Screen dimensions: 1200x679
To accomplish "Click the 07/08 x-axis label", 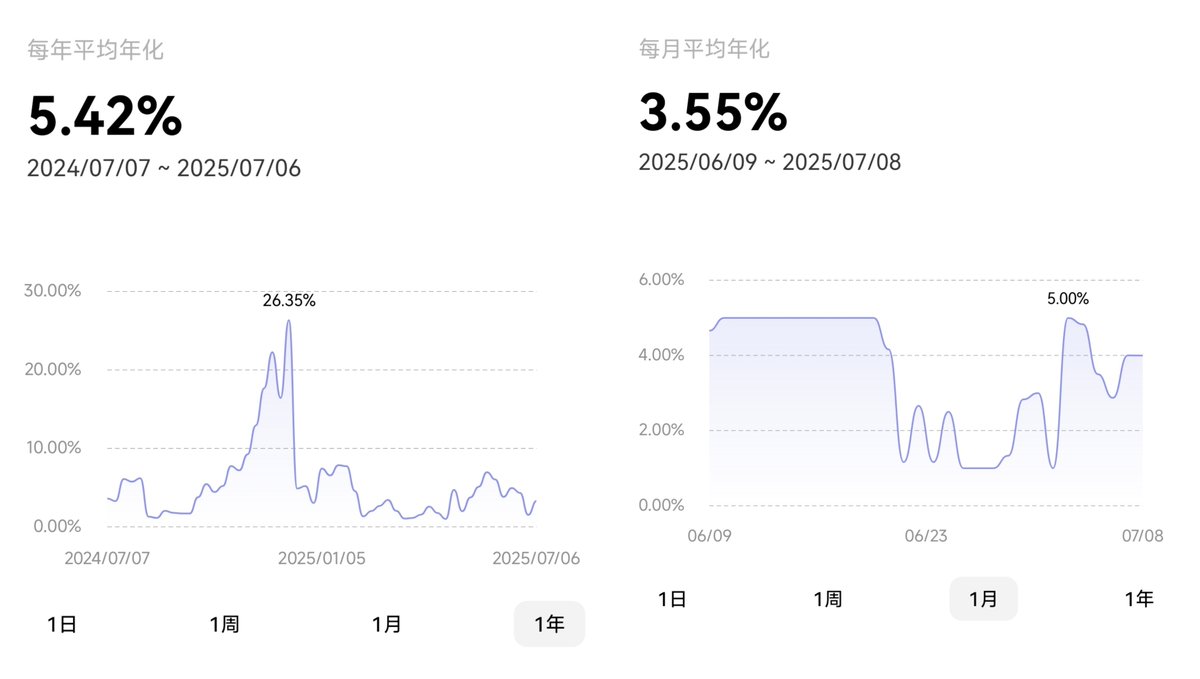I will (1142, 537).
